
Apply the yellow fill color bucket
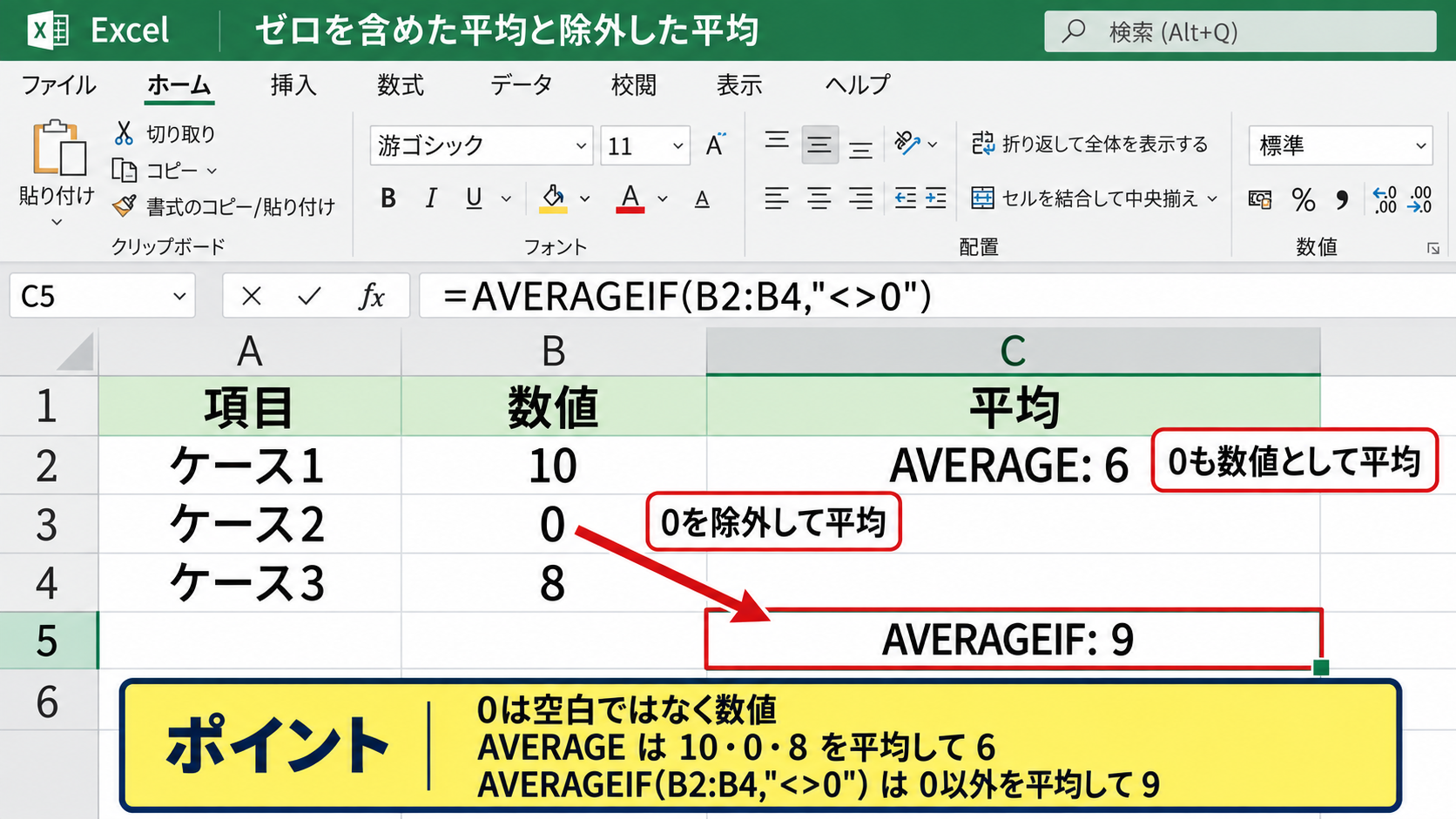point(553,198)
